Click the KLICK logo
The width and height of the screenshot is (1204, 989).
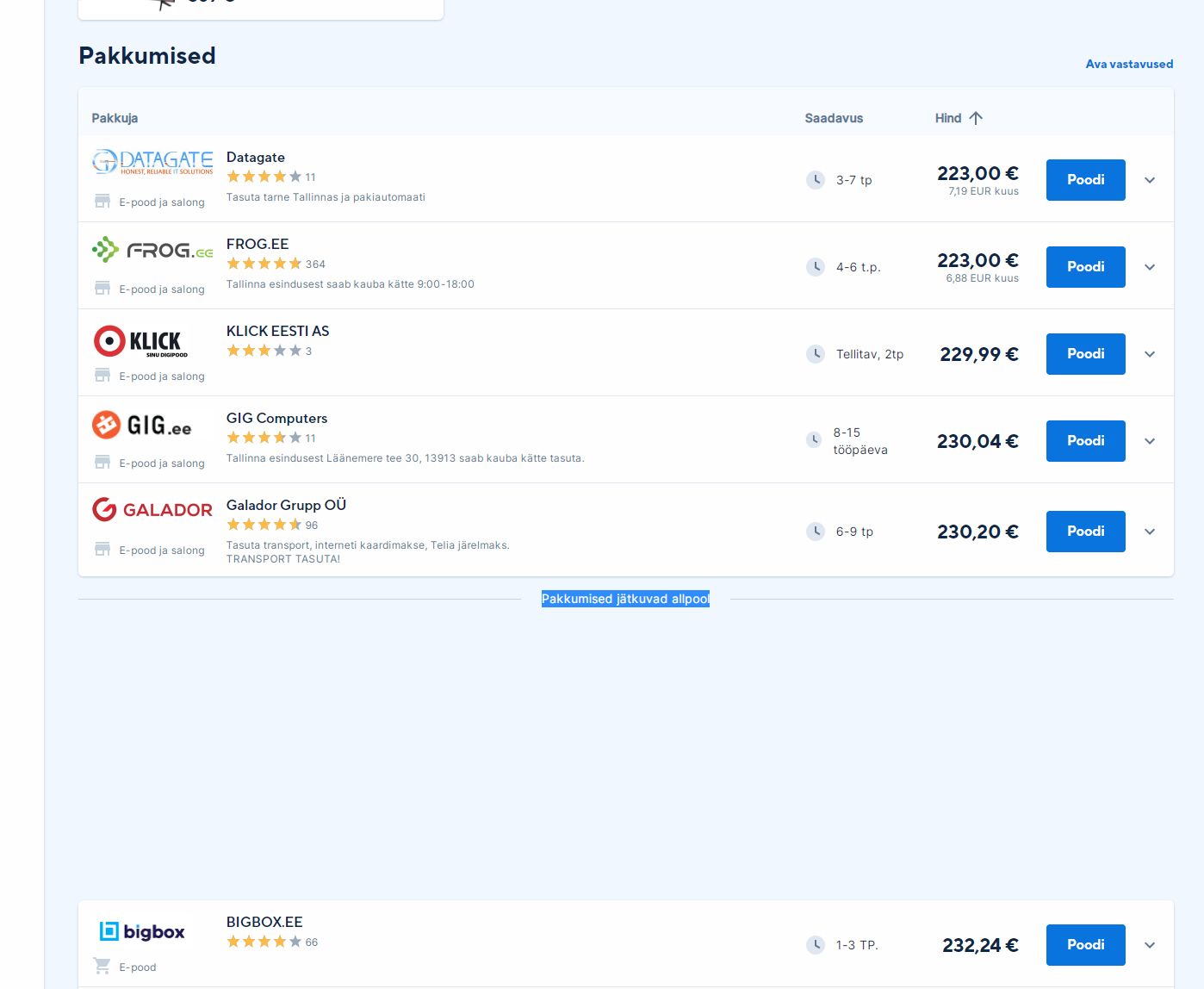point(140,341)
